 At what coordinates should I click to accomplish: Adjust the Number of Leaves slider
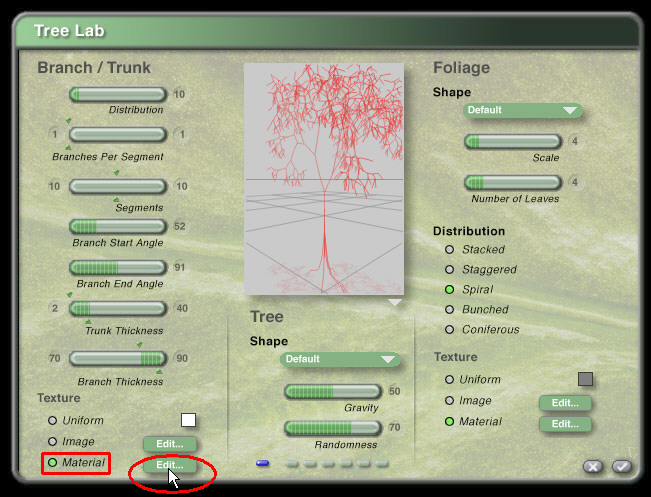pos(513,182)
